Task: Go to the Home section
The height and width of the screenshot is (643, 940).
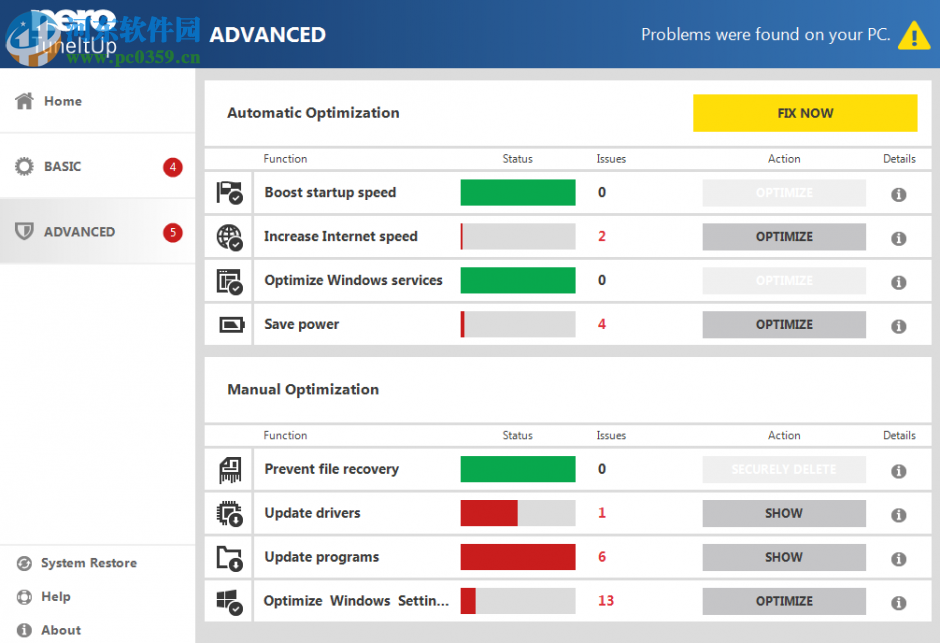Action: coord(62,101)
